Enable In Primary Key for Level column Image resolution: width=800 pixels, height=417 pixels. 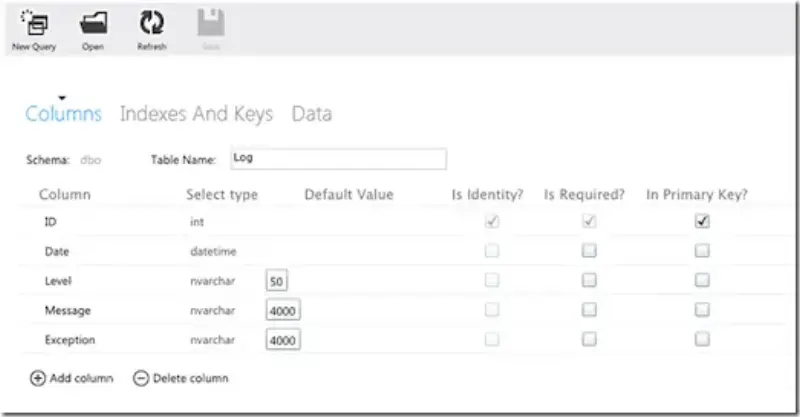(x=702, y=281)
